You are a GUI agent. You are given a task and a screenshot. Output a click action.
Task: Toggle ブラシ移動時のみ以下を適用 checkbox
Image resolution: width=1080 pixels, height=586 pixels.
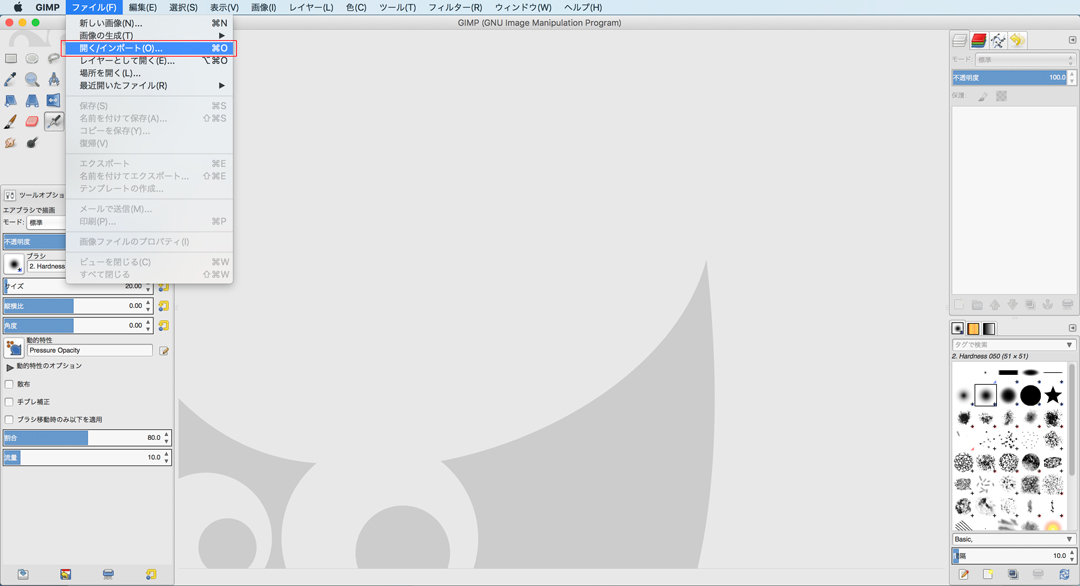(x=10, y=420)
